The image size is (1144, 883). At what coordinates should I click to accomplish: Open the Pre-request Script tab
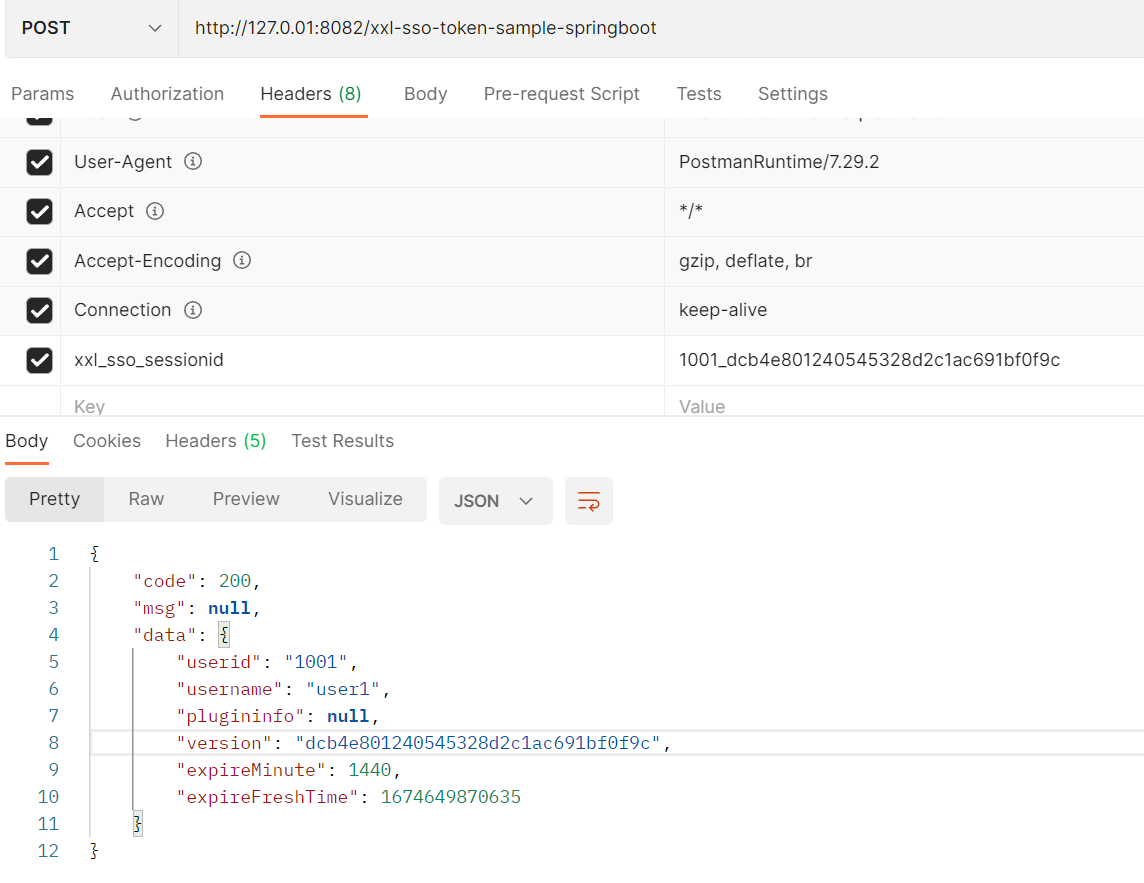coord(561,94)
